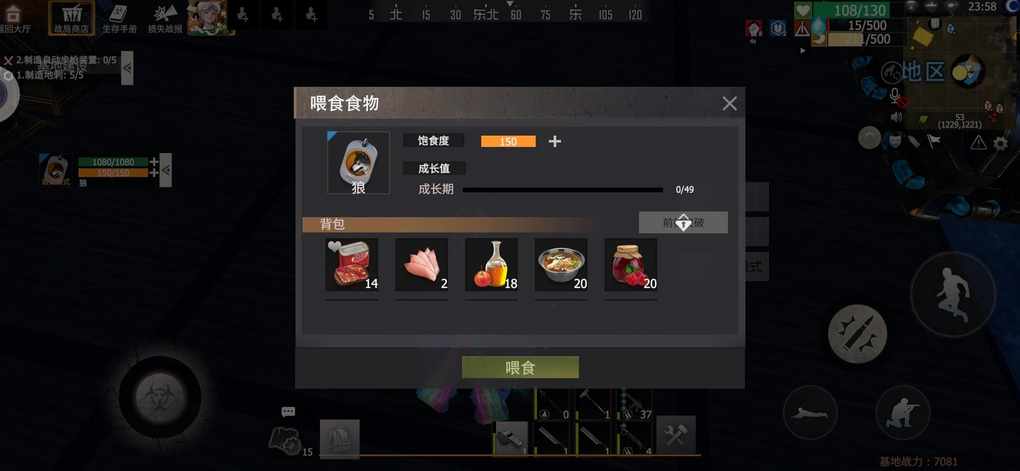The image size is (1020, 471).
Task: Collapse the pet status panel arrow
Action: 166,170
